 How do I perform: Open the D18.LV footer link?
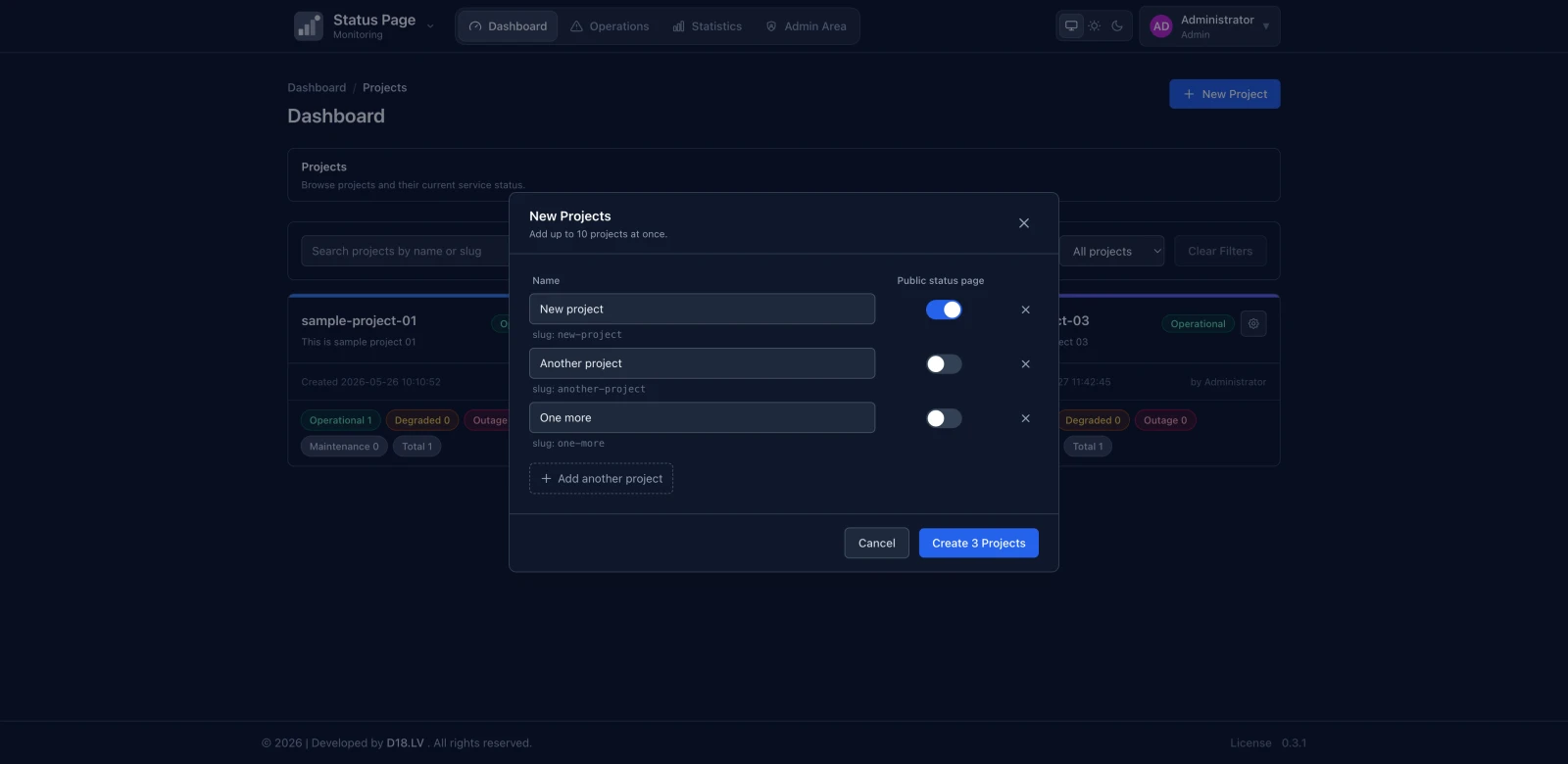pyautogui.click(x=406, y=743)
